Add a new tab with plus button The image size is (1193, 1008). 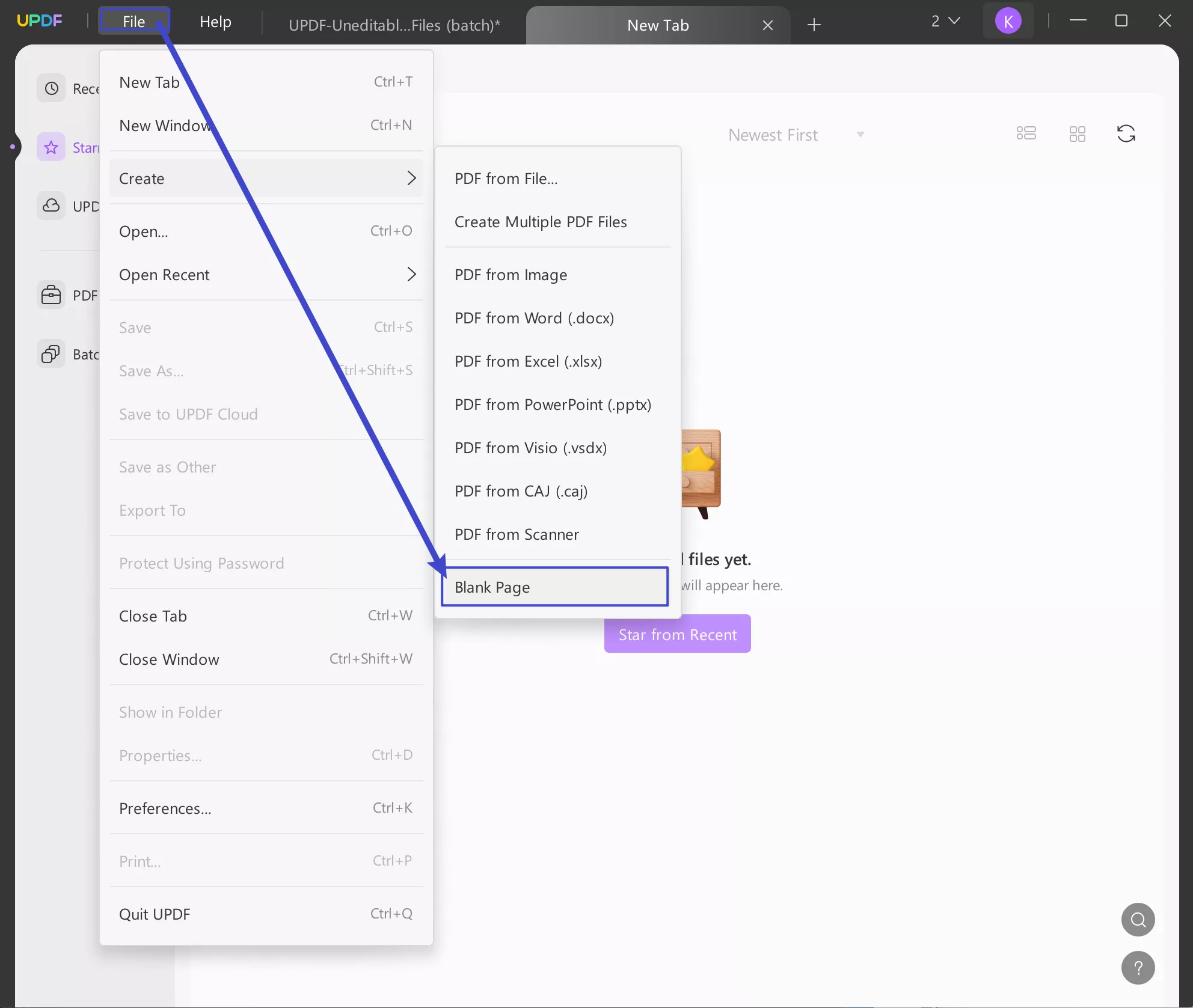814,25
